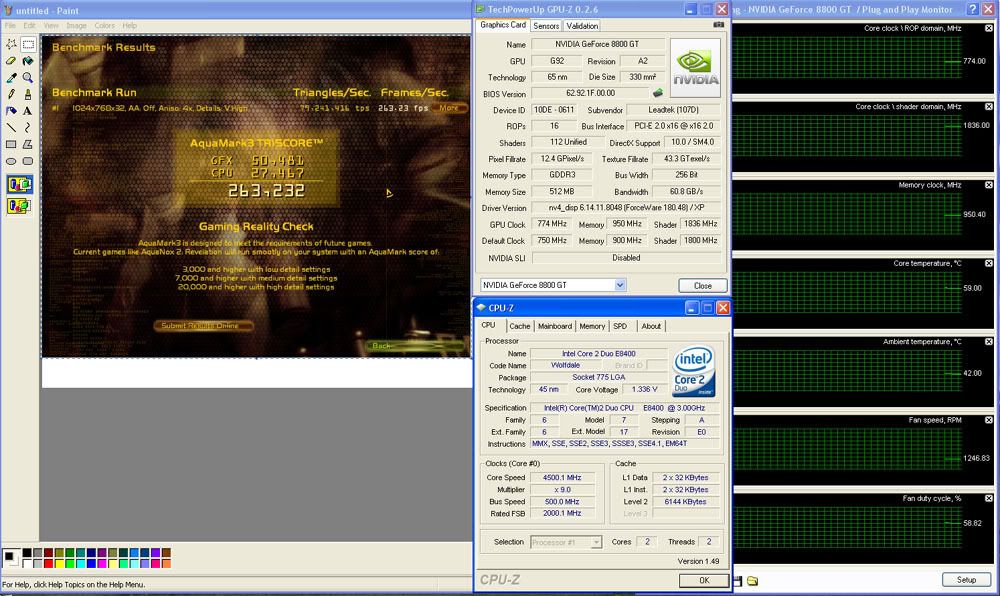Activate the Pick Color eyedropper tool
This screenshot has height=596, width=1000.
tap(11, 78)
